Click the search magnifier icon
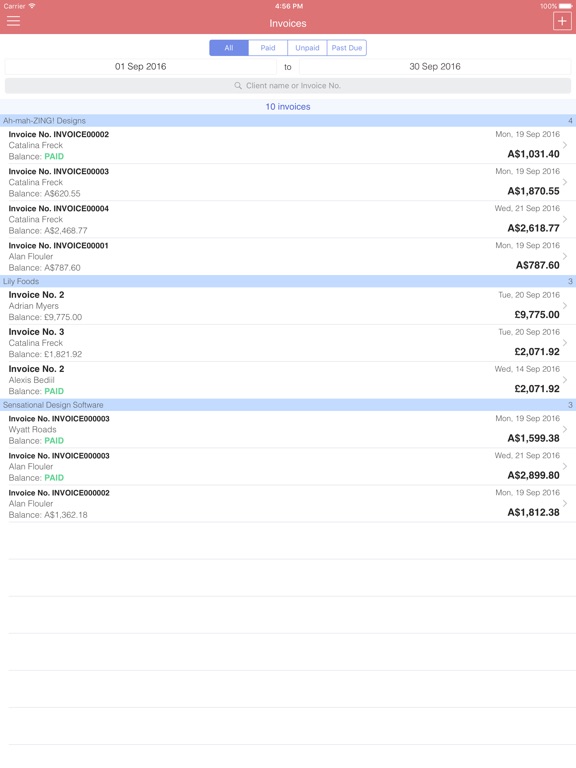The width and height of the screenshot is (576, 768). [238, 86]
